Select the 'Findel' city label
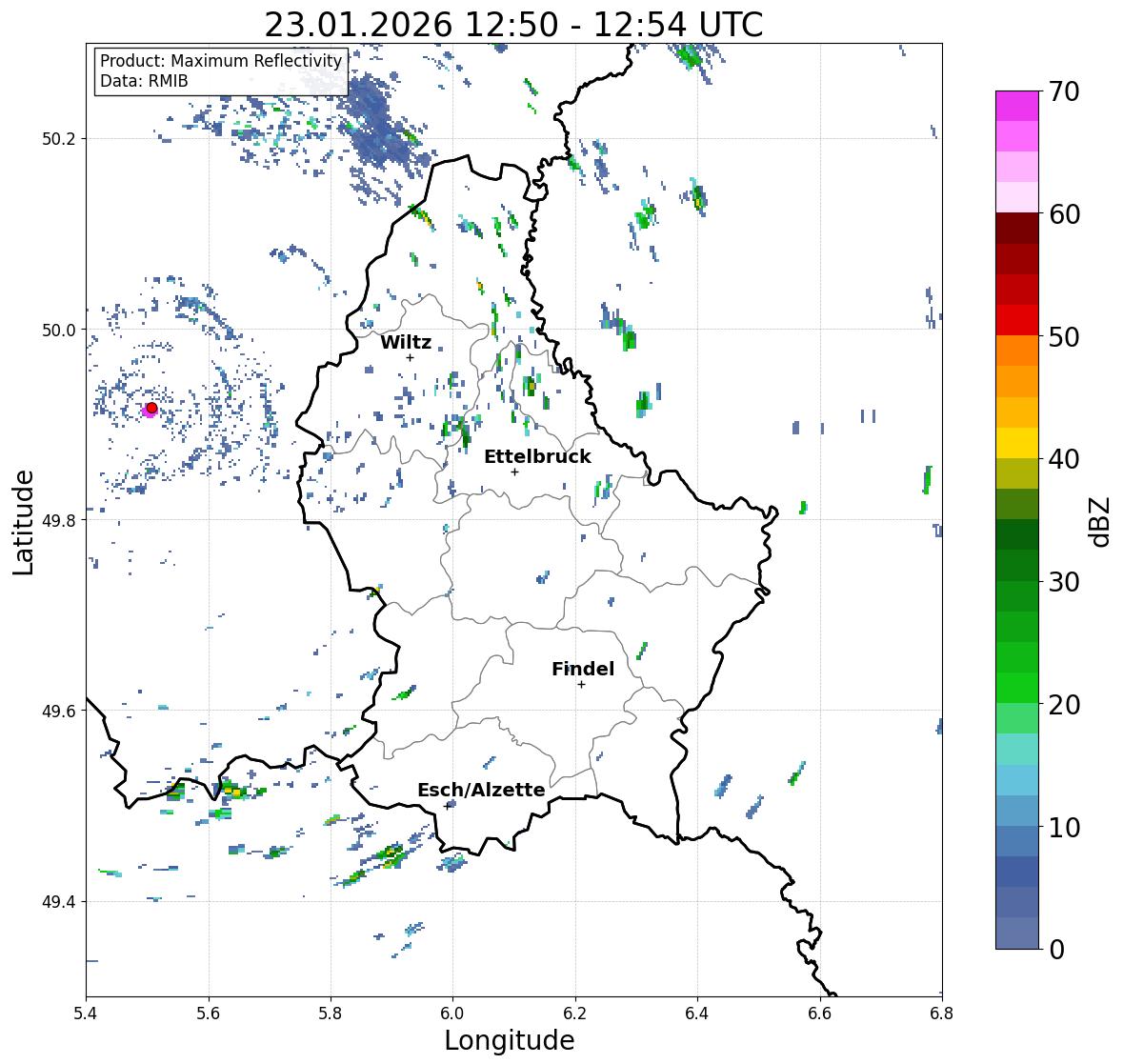1123x1064 pixels. 582,669
